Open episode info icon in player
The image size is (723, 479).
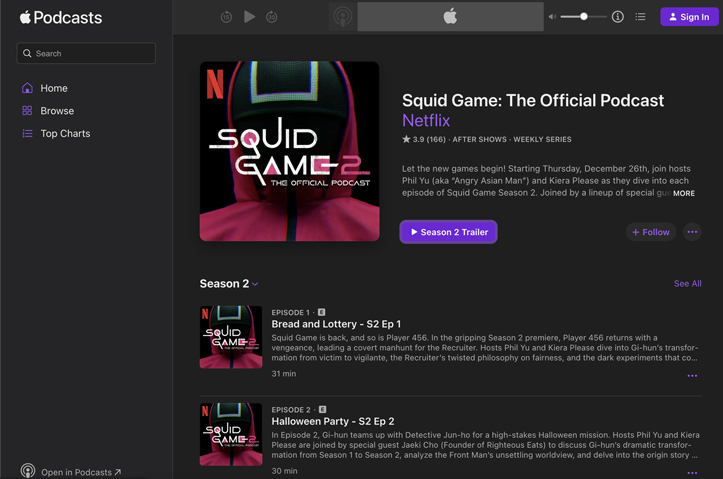tap(618, 17)
